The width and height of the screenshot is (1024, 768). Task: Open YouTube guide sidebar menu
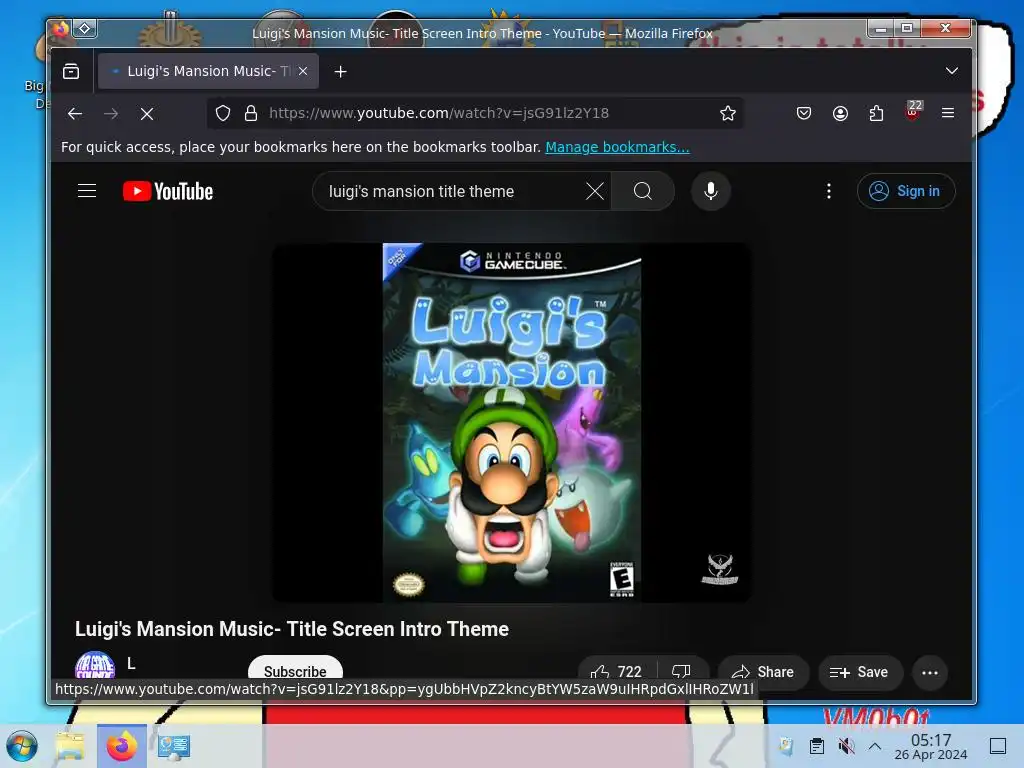click(x=87, y=191)
